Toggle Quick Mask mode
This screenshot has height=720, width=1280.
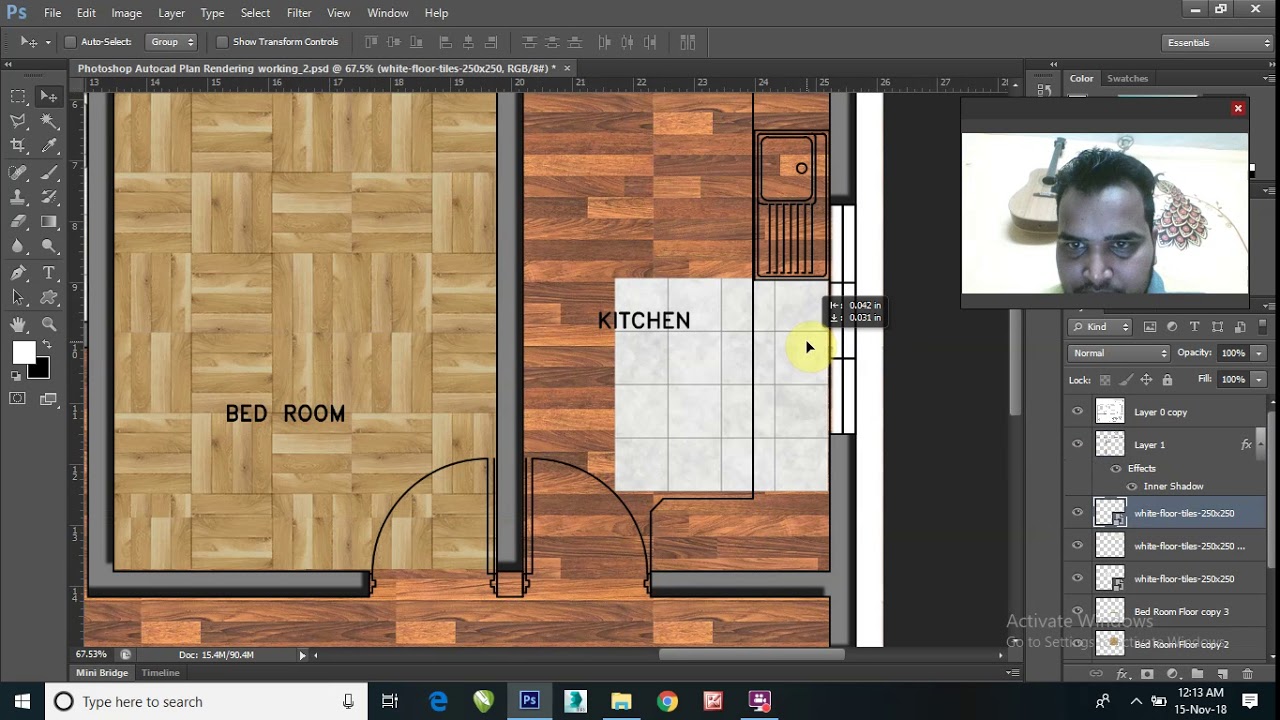click(18, 399)
